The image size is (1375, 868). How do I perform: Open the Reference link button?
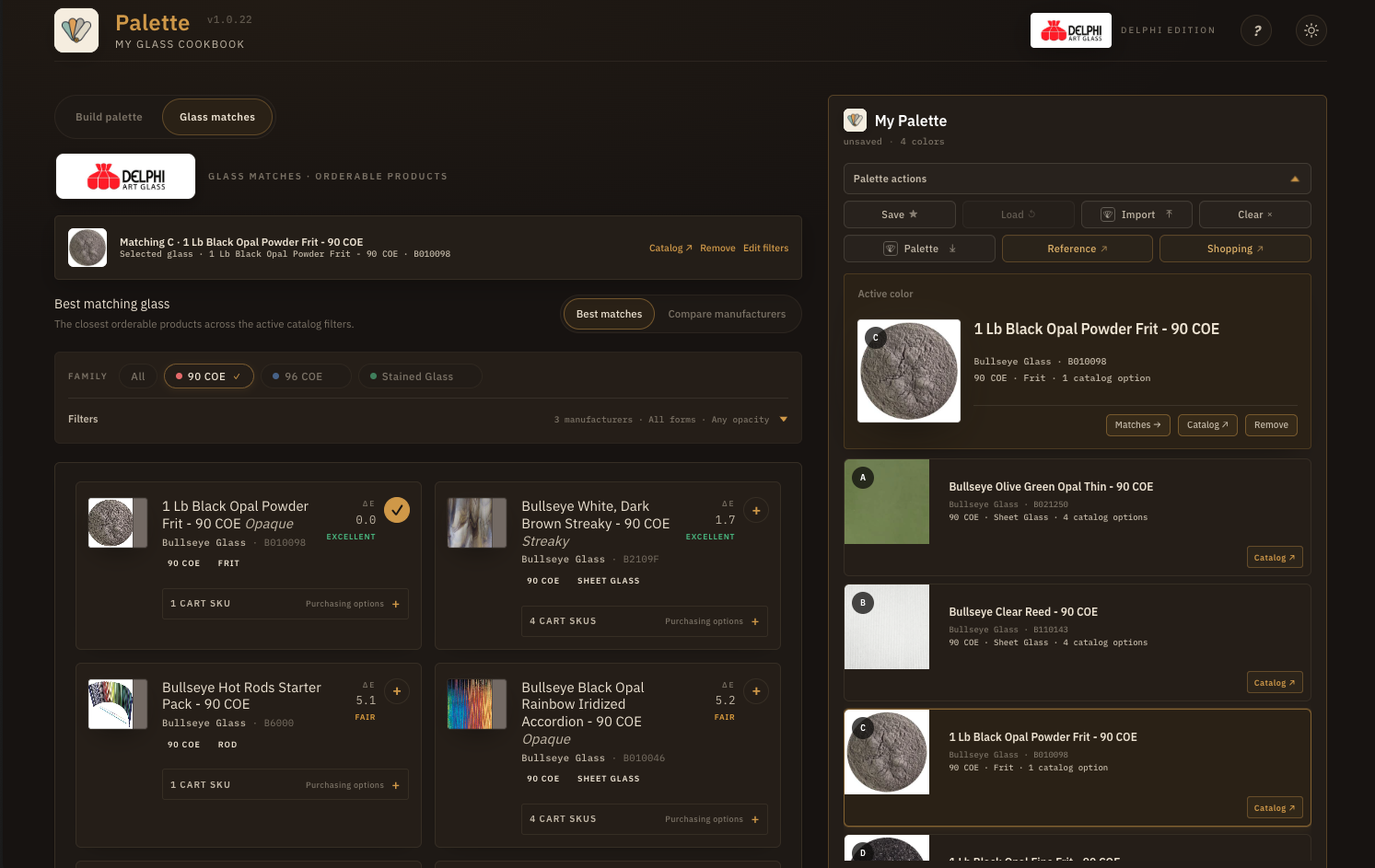[1078, 249]
